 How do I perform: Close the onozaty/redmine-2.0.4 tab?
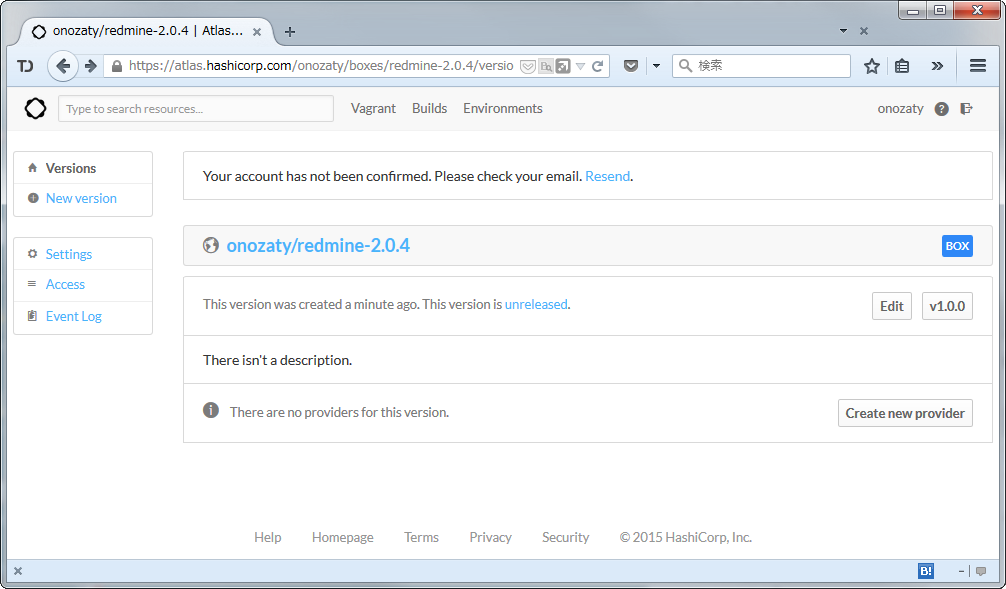[x=257, y=31]
